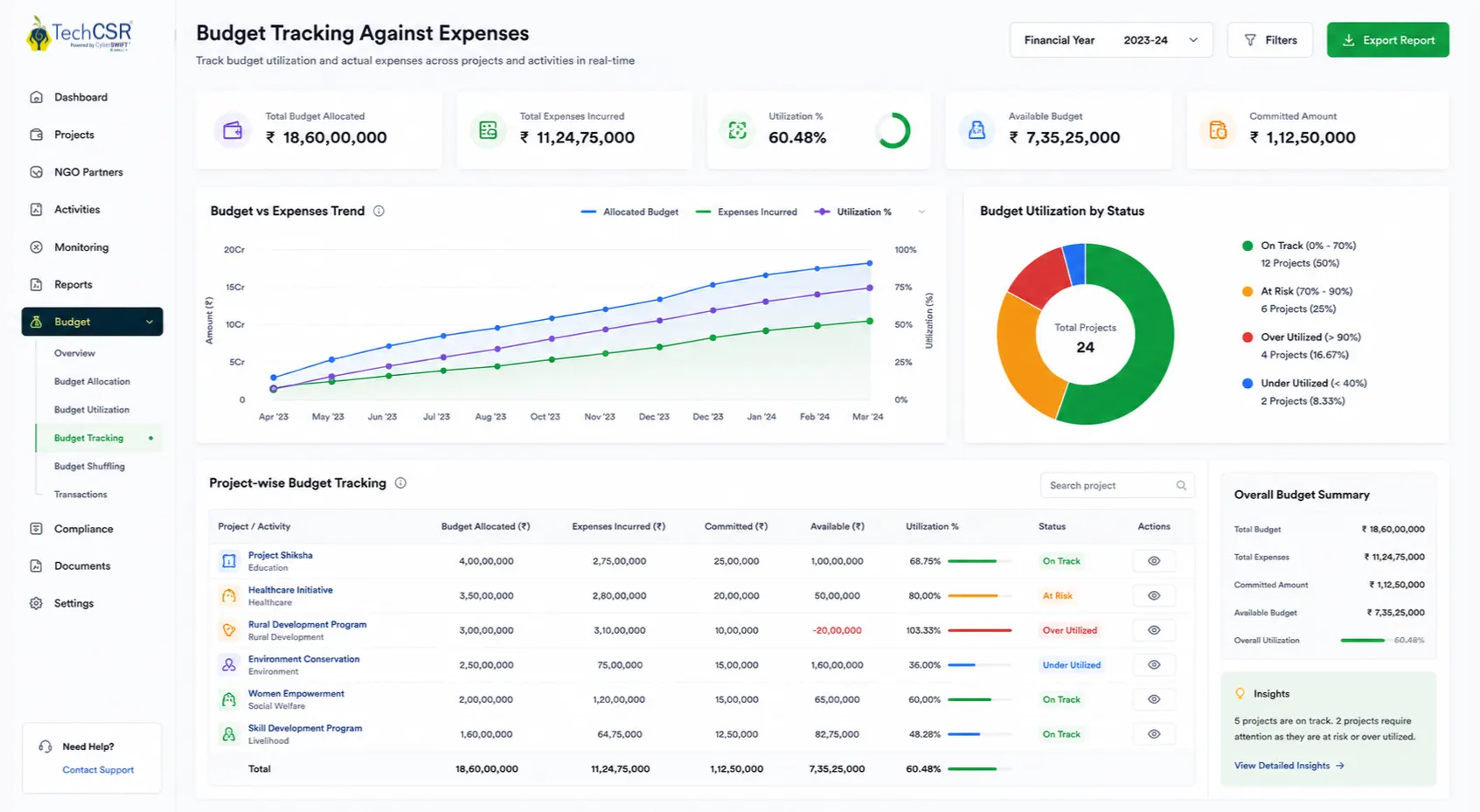Click the Dashboard sidebar icon
The height and width of the screenshot is (812, 1480).
coord(36,97)
